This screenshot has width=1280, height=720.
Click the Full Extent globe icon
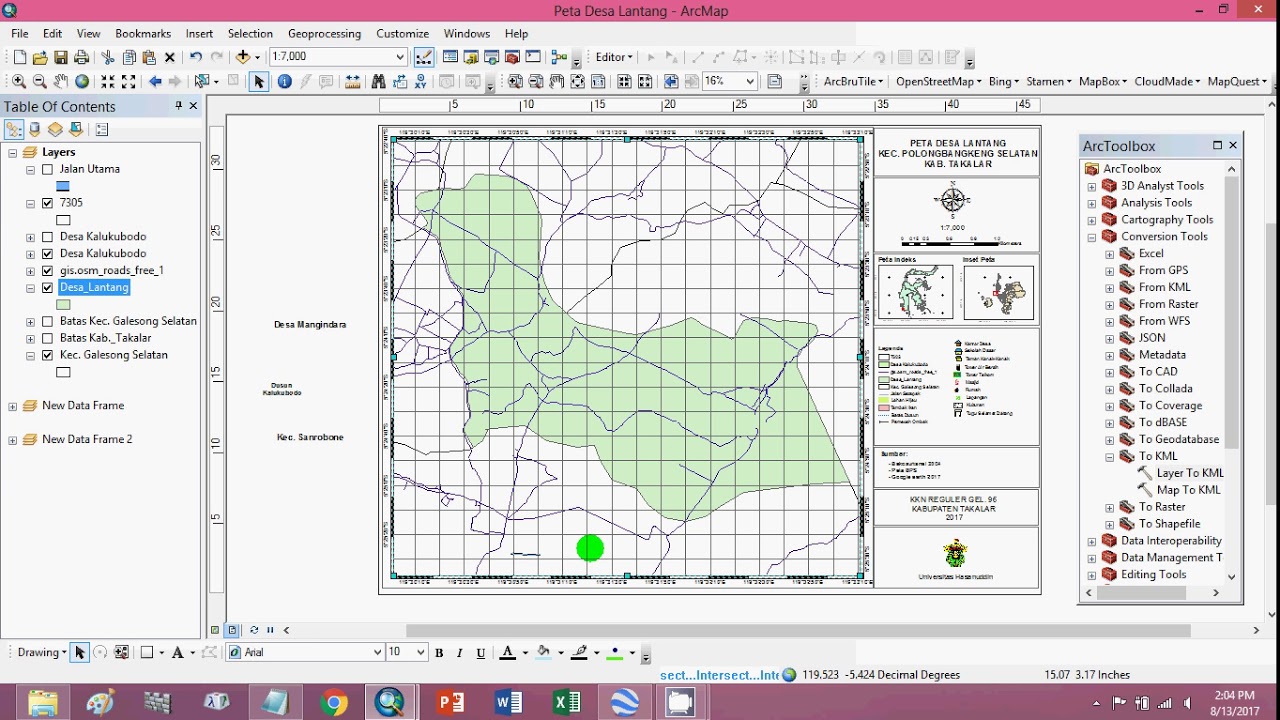pos(82,82)
